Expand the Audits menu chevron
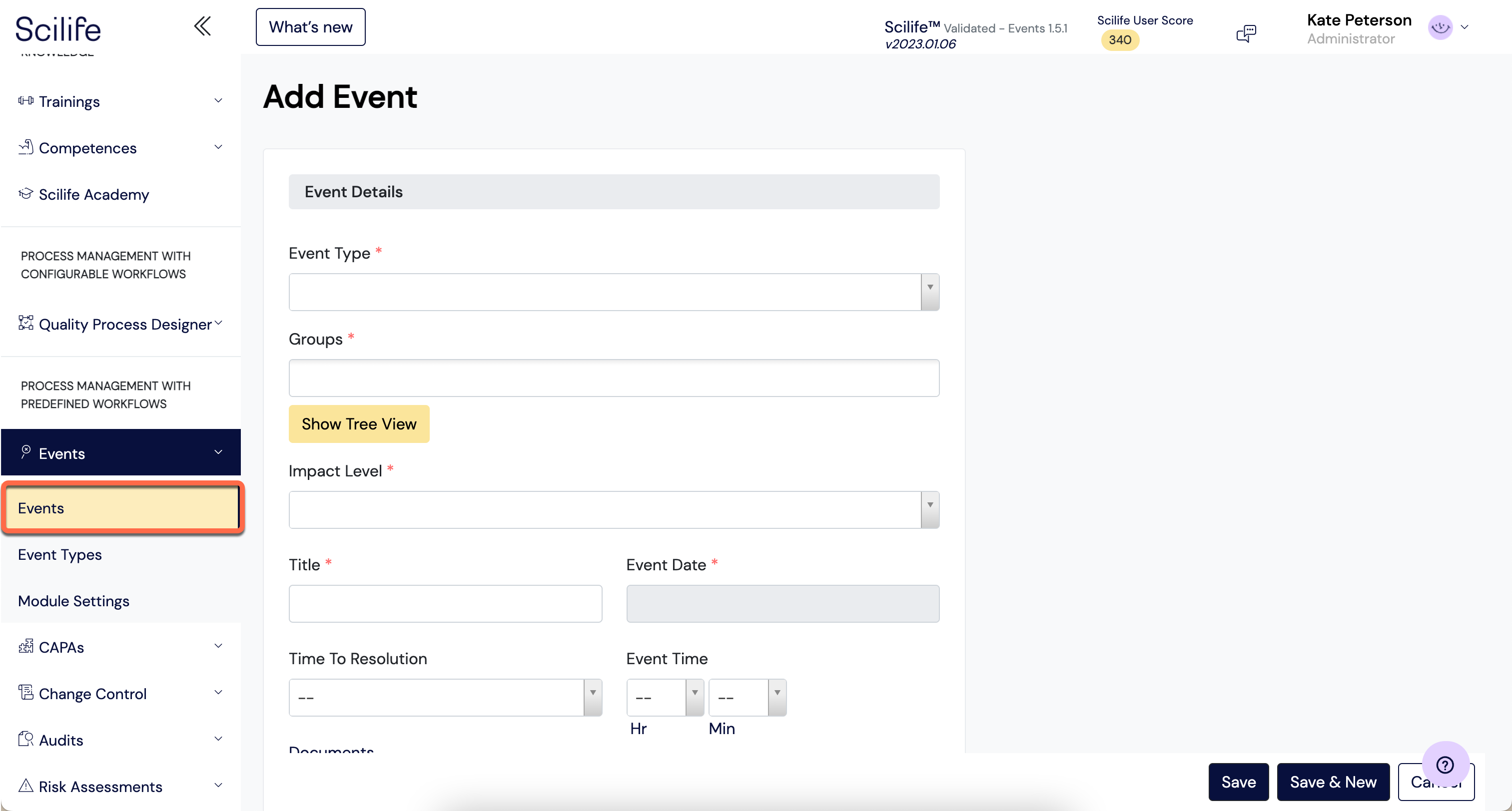The height and width of the screenshot is (811, 1512). tap(218, 739)
